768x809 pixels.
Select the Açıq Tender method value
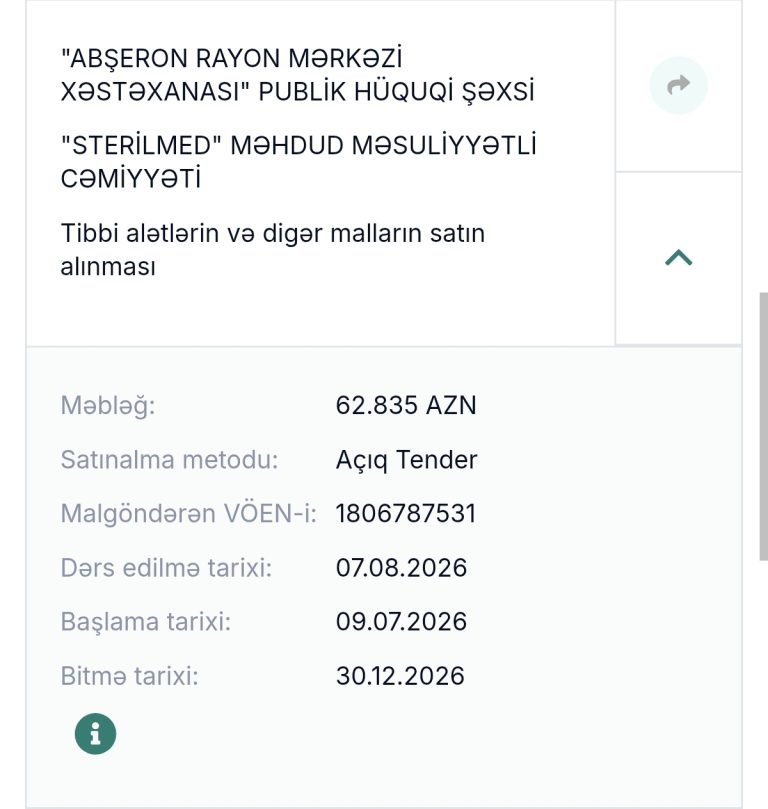pos(406,460)
